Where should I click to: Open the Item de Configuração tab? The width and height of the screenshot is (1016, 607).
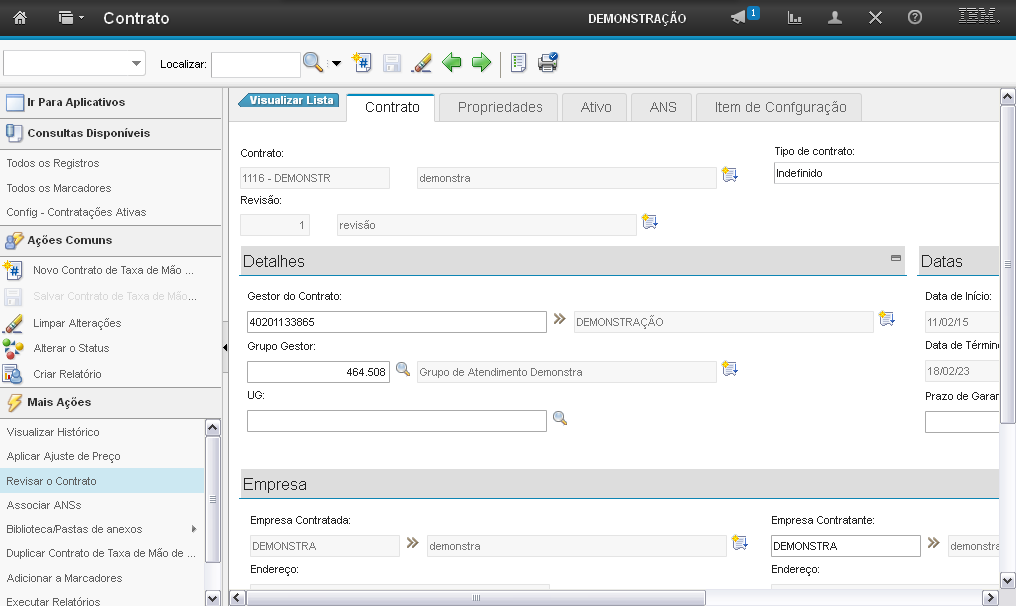pos(780,108)
